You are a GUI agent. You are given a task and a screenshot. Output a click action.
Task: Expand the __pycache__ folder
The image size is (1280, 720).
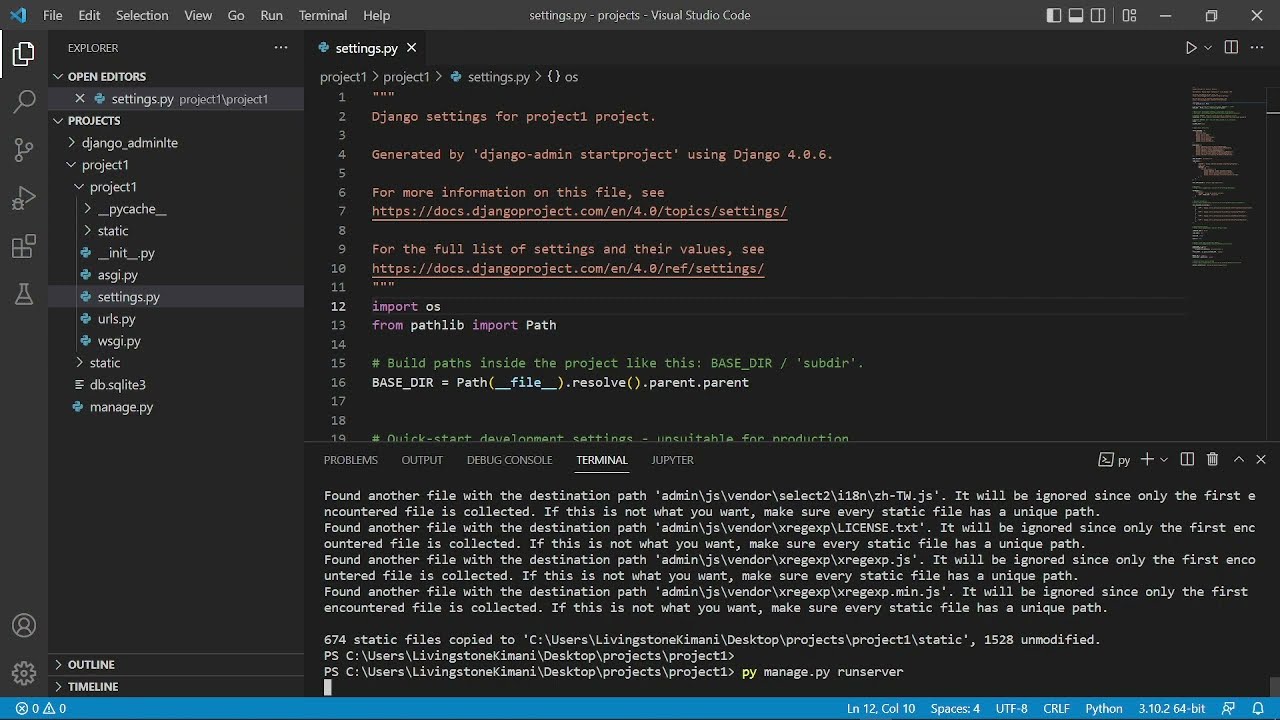(x=176, y=209)
